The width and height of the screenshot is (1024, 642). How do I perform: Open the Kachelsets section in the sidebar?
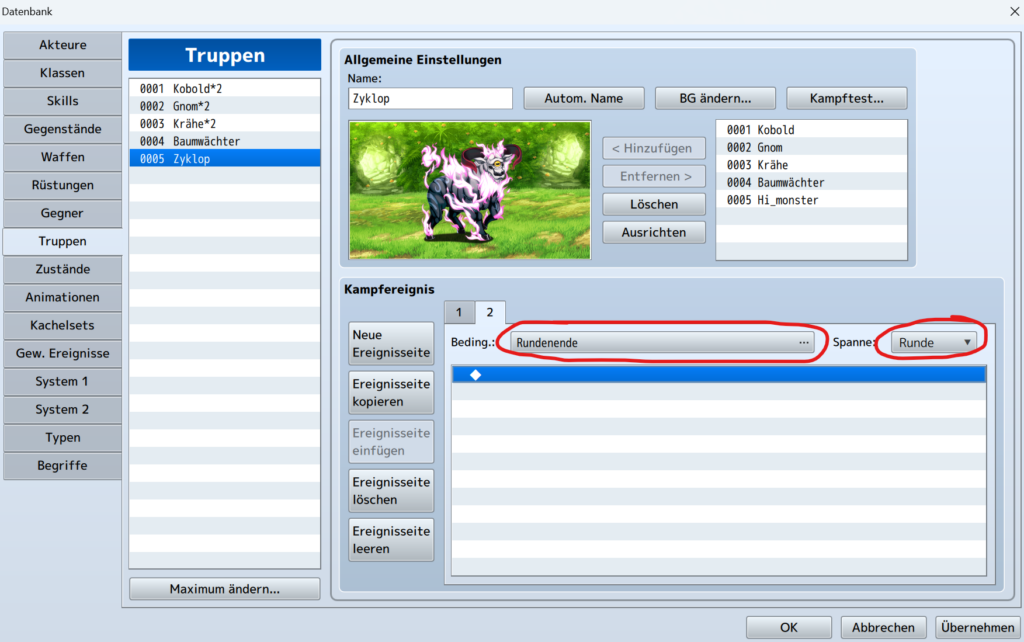pyautogui.click(x=62, y=325)
